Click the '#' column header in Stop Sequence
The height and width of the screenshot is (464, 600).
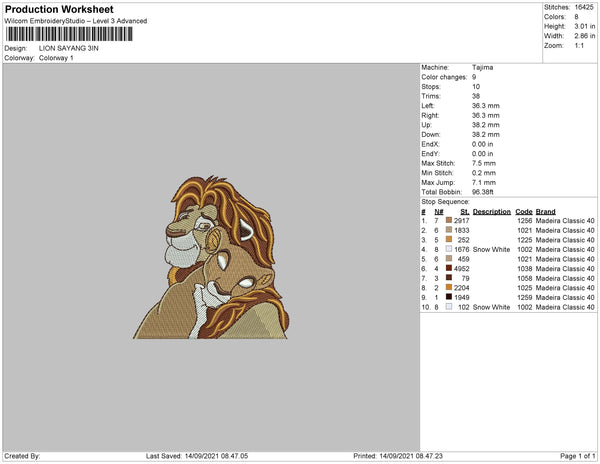423,212
